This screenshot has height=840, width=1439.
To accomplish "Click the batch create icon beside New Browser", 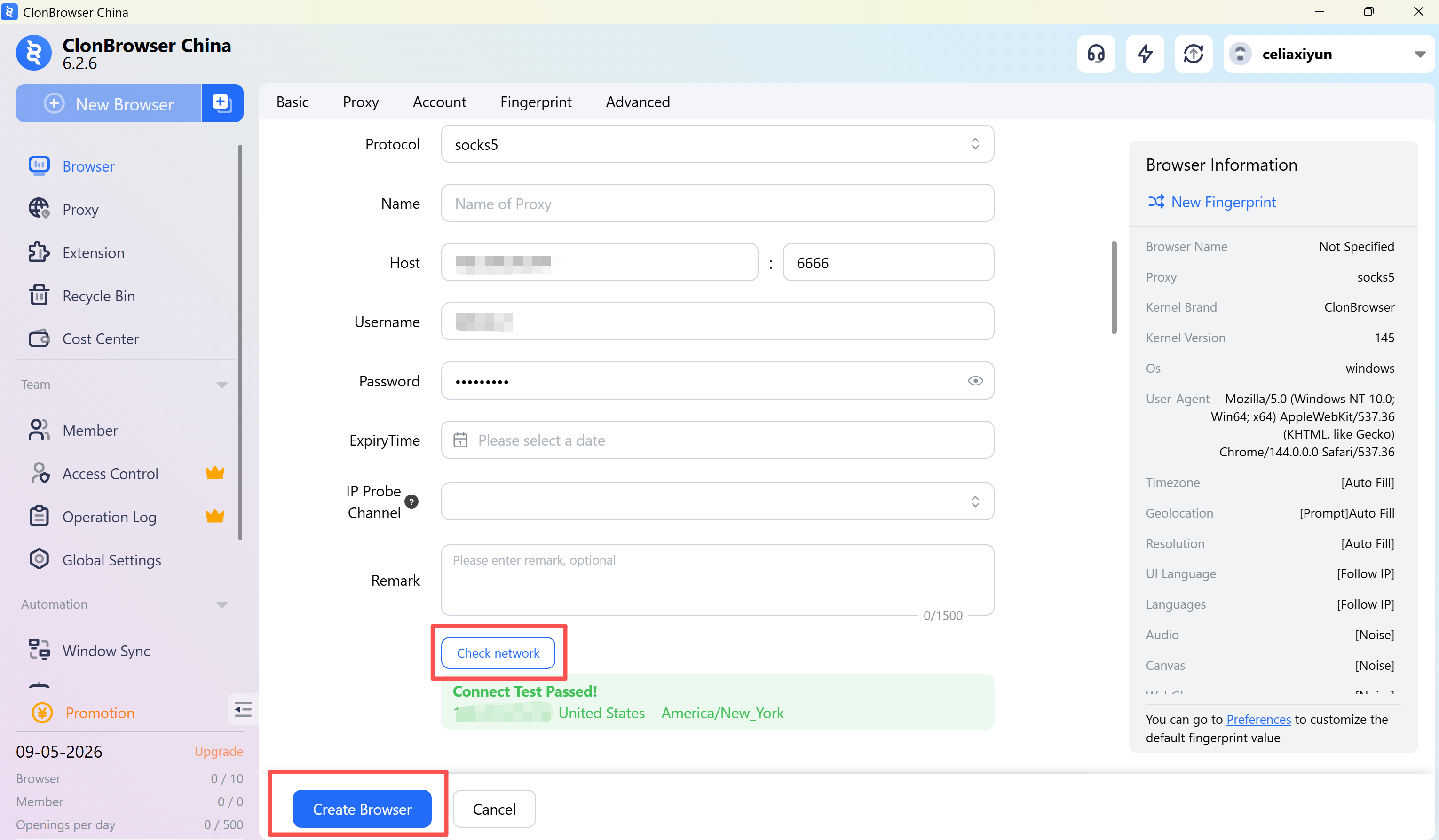I will (221, 103).
